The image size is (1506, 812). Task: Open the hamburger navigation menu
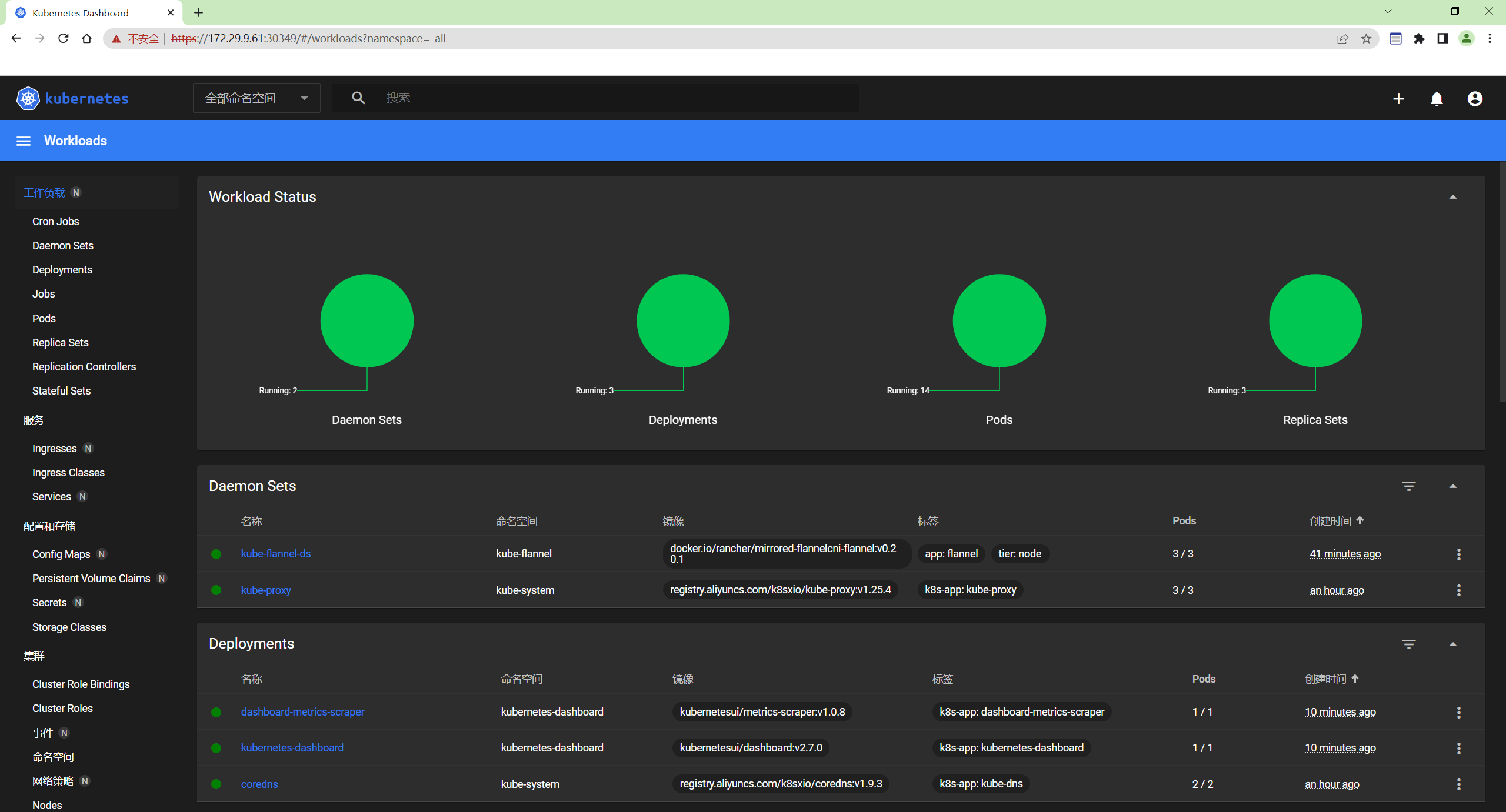tap(24, 141)
